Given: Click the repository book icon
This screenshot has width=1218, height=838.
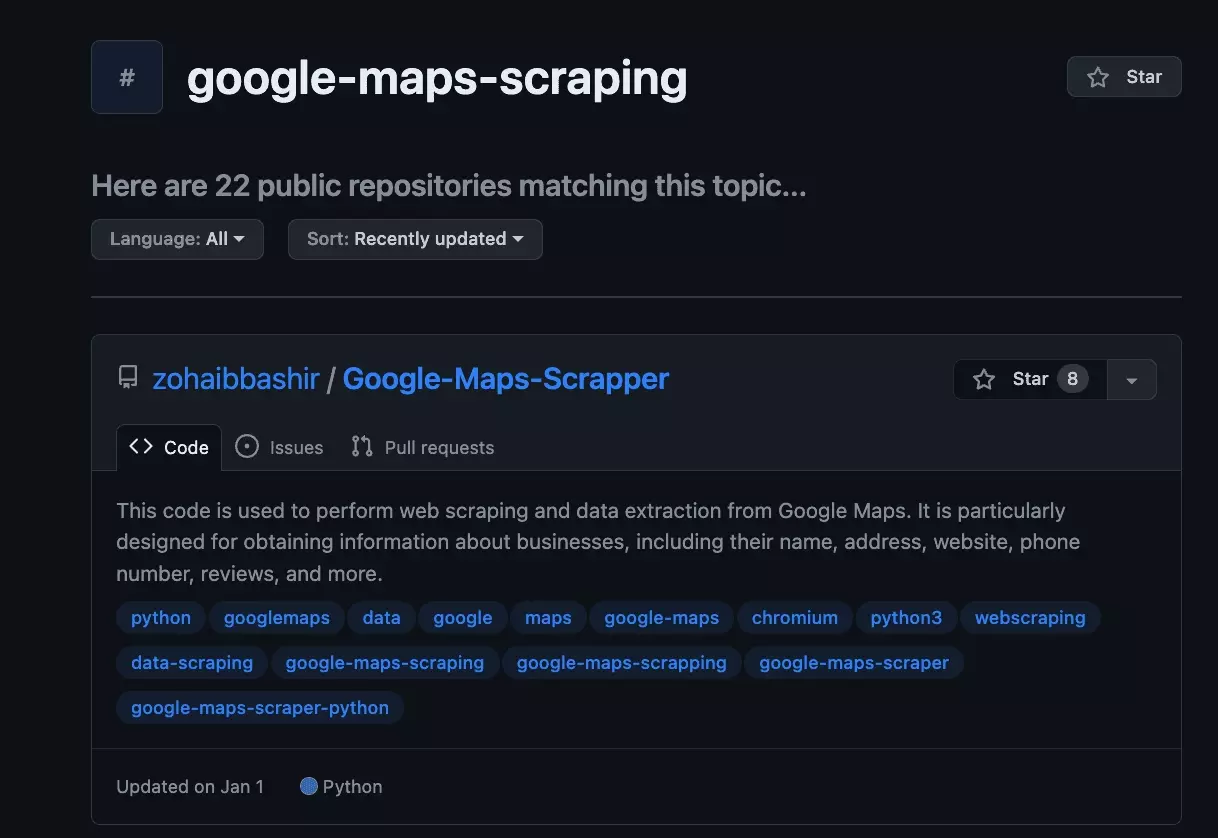Looking at the screenshot, I should click(x=128, y=378).
